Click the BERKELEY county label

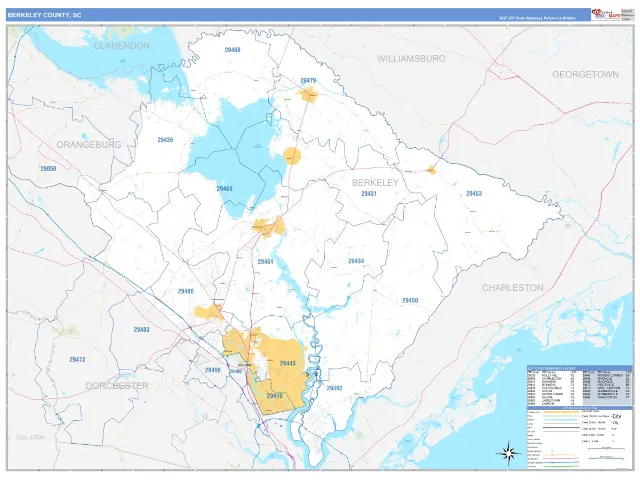click(375, 182)
